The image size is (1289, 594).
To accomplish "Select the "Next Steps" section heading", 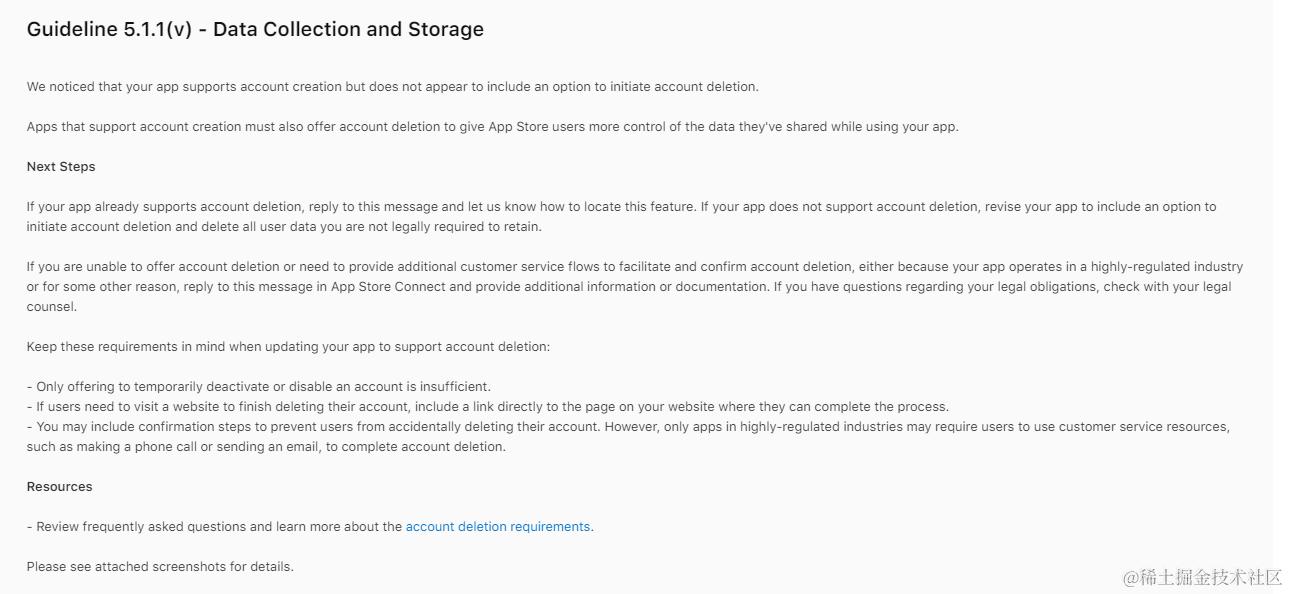I will coord(61,167).
